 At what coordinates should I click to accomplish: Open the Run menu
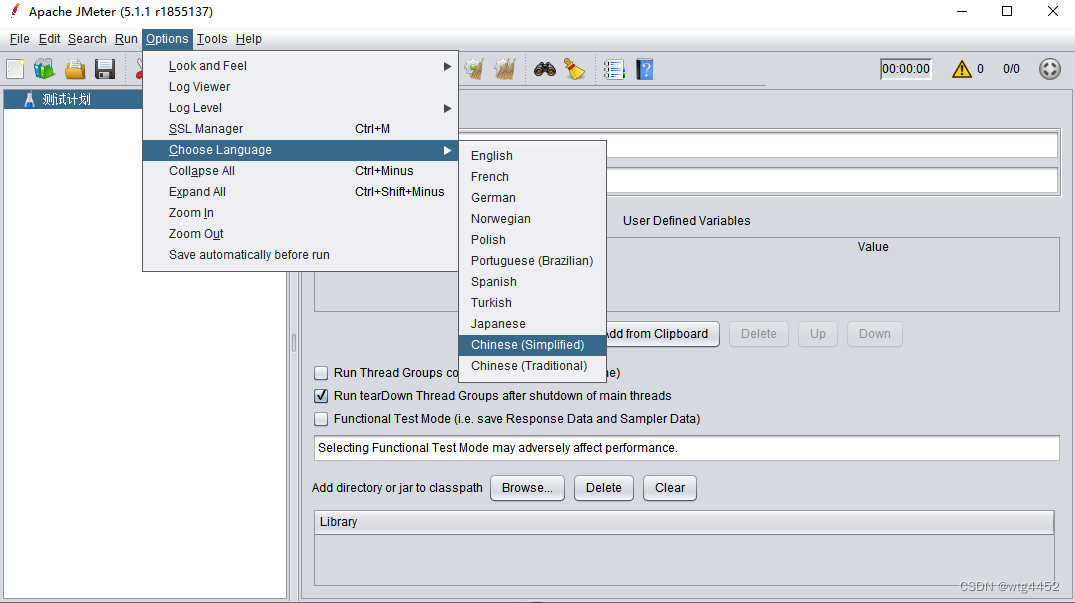point(126,39)
